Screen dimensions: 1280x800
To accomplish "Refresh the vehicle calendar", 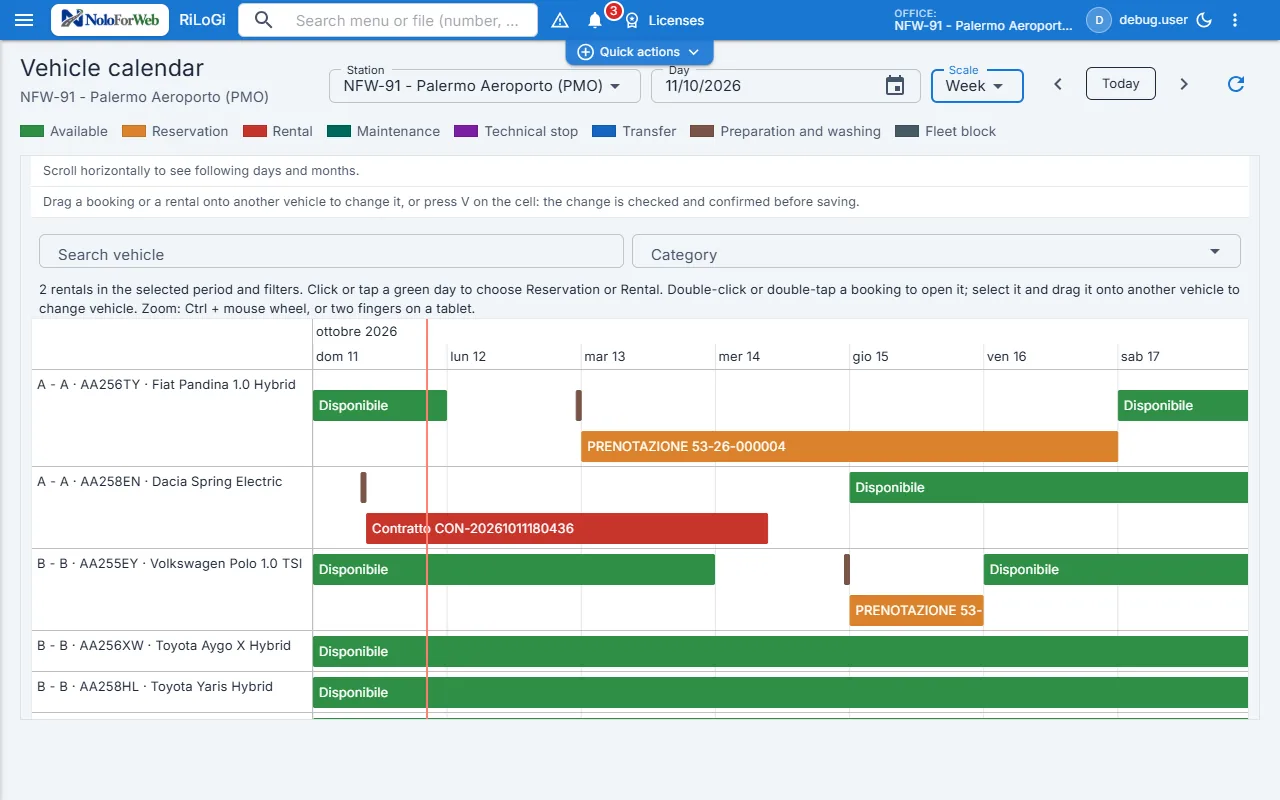I will [x=1236, y=84].
